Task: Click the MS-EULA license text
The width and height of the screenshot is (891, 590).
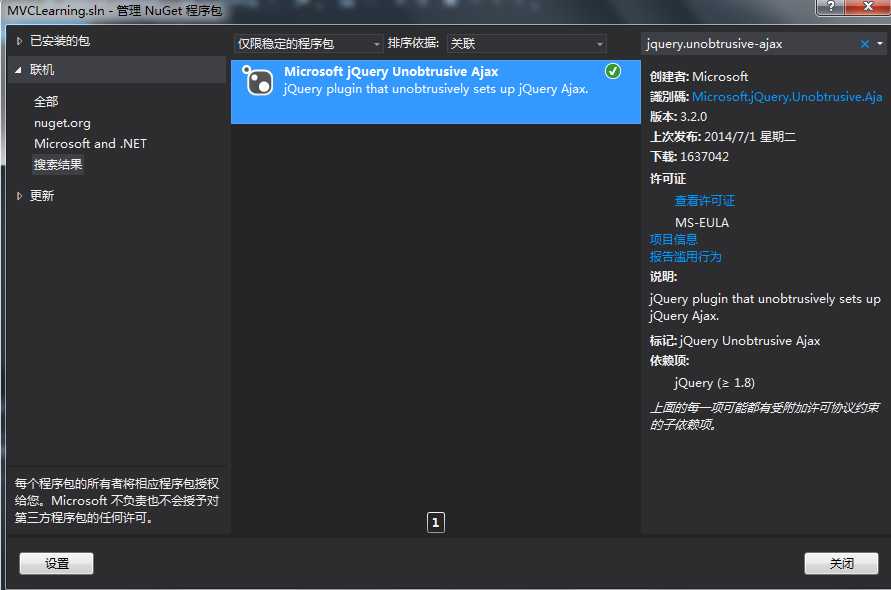Action: (x=702, y=223)
